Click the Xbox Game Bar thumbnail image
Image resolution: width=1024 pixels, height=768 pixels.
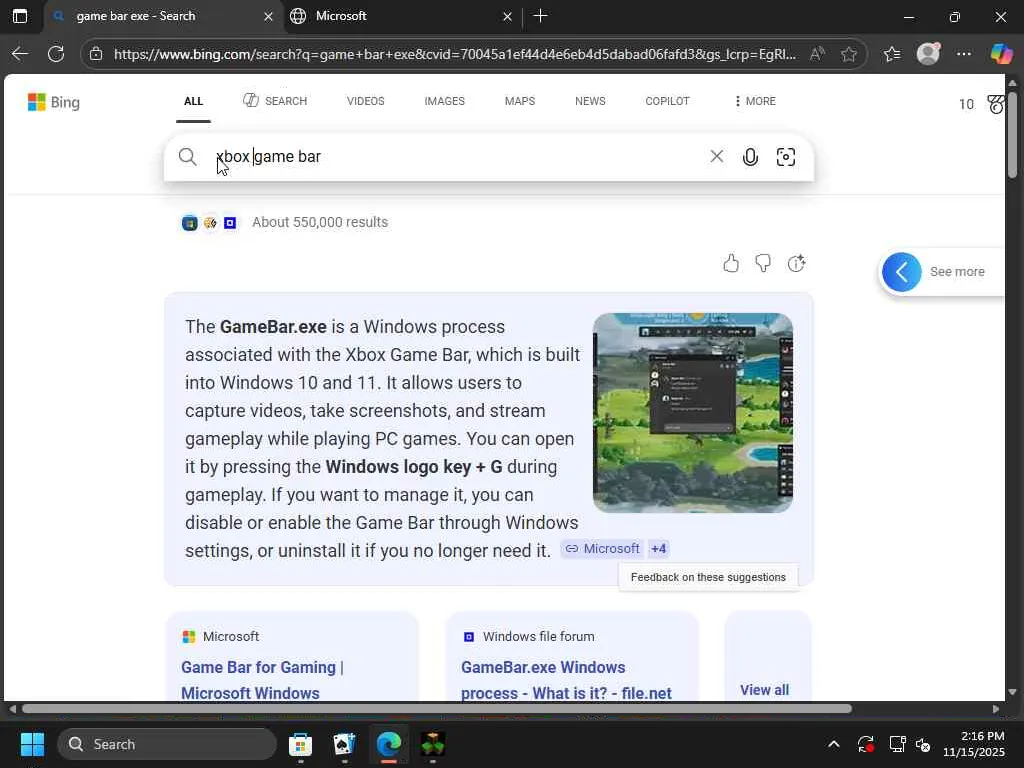click(x=693, y=413)
